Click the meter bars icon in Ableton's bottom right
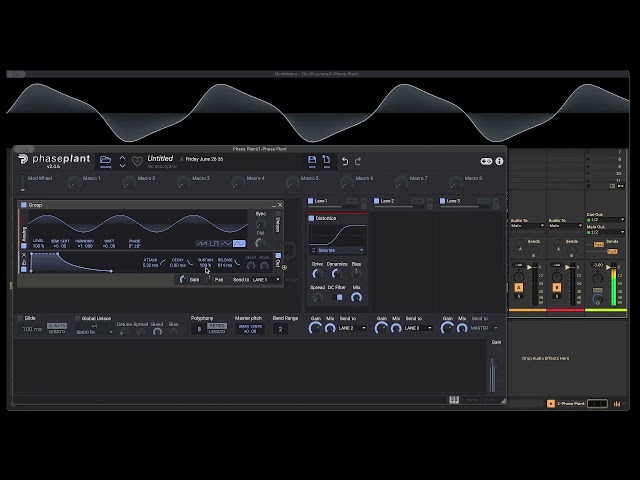This screenshot has height=480, width=640. [x=617, y=404]
